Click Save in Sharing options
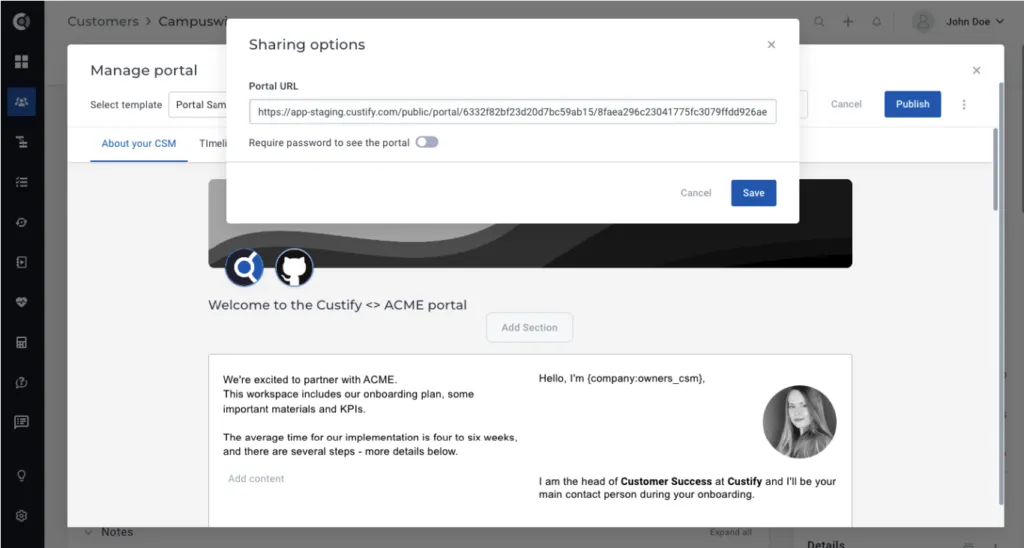The width and height of the screenshot is (1024, 548). tap(754, 193)
